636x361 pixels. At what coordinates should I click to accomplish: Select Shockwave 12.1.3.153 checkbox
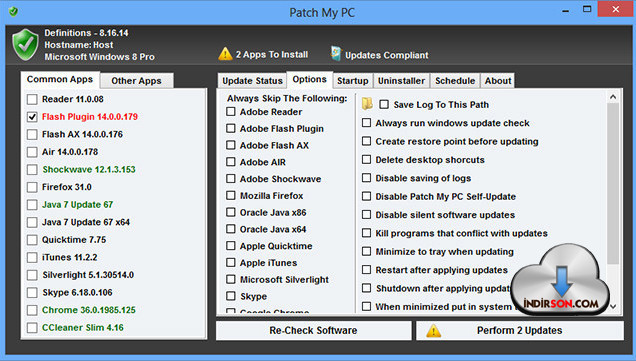tap(32, 170)
